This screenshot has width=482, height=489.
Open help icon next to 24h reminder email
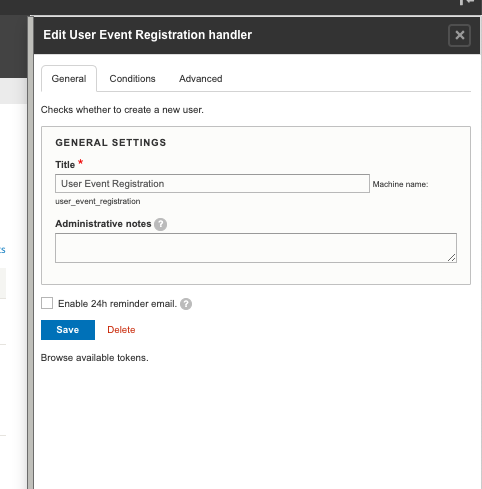186,304
